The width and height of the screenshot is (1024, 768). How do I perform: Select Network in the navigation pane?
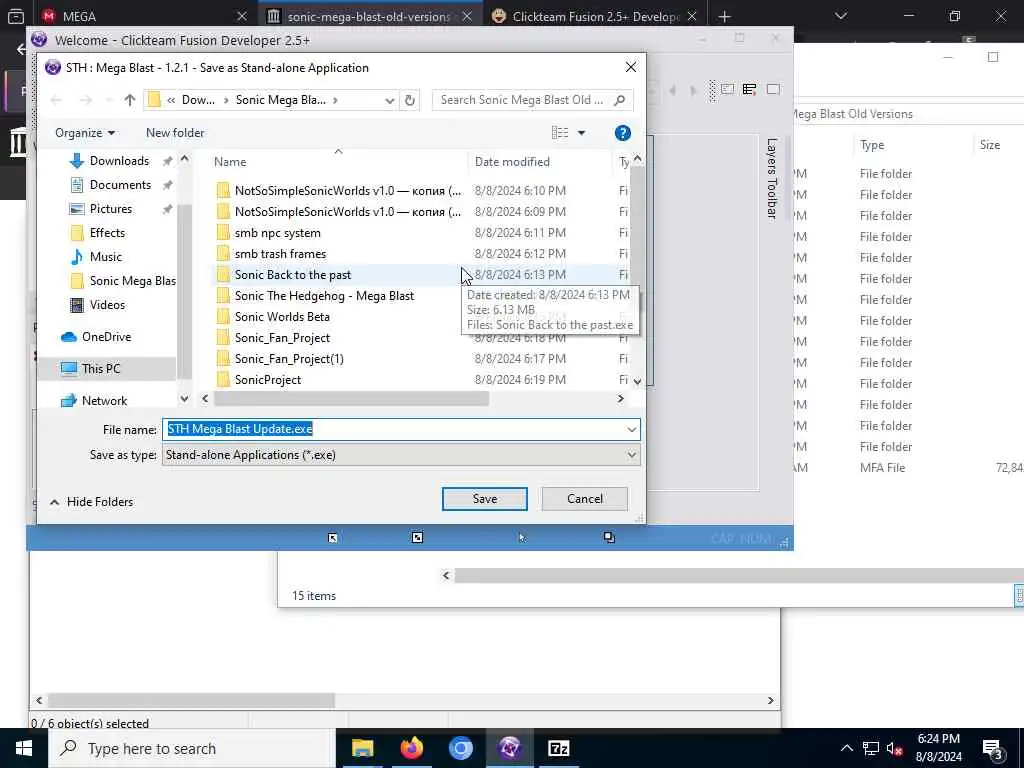pyautogui.click(x=104, y=401)
